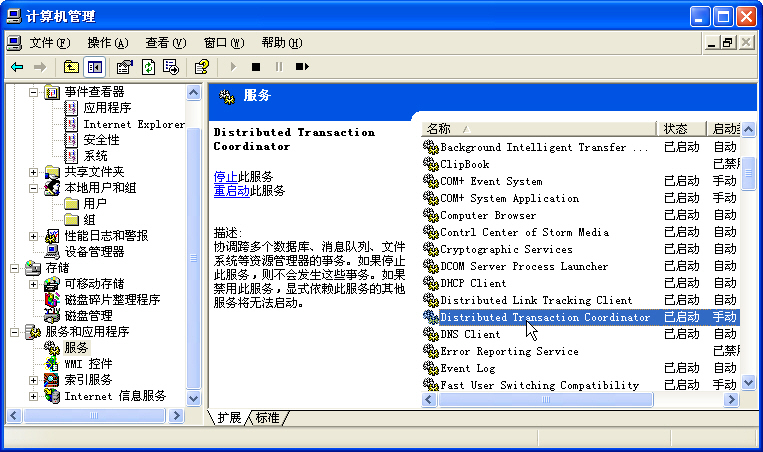Click services list vertical scrollbar thumb
The width and height of the screenshot is (763, 452).
[x=748, y=173]
